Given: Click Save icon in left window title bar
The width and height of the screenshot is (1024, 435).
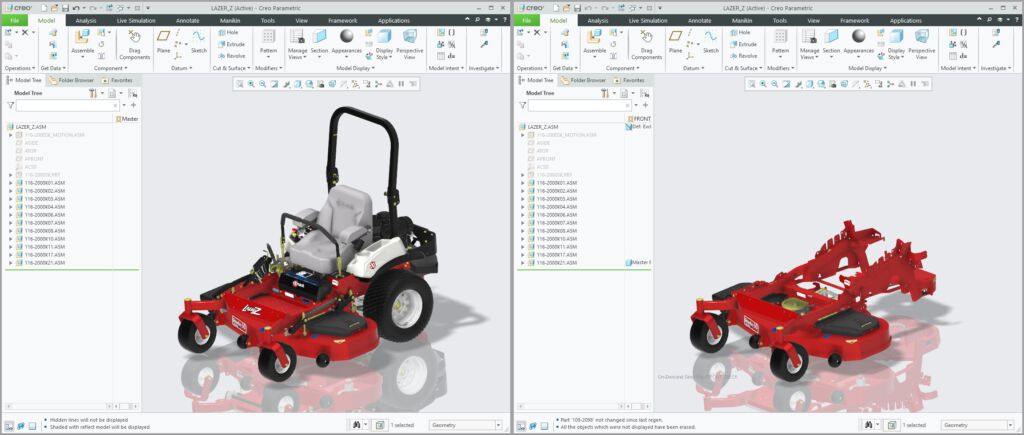Looking at the screenshot, I should [x=65, y=7].
